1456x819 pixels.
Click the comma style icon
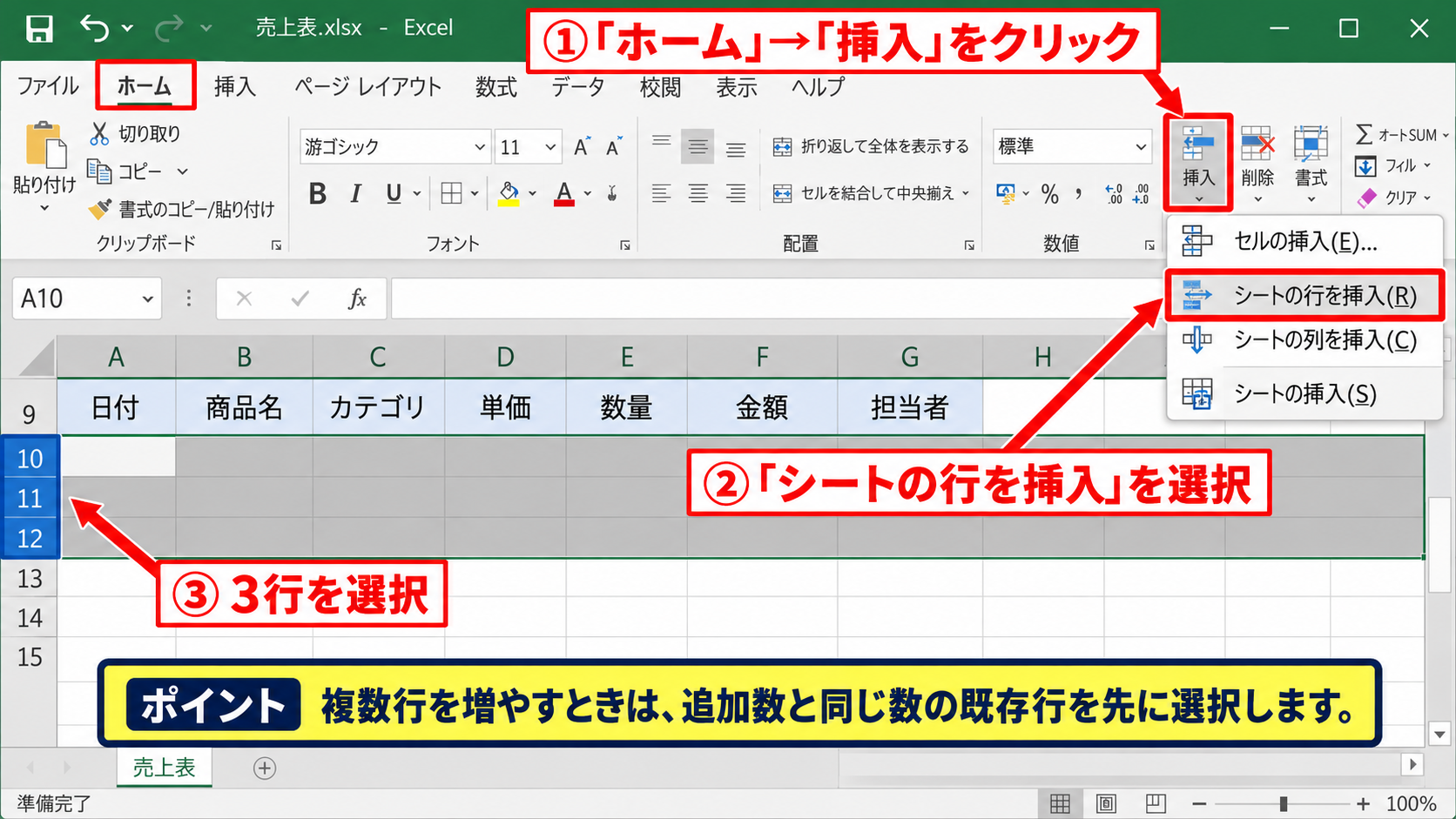(x=1079, y=193)
